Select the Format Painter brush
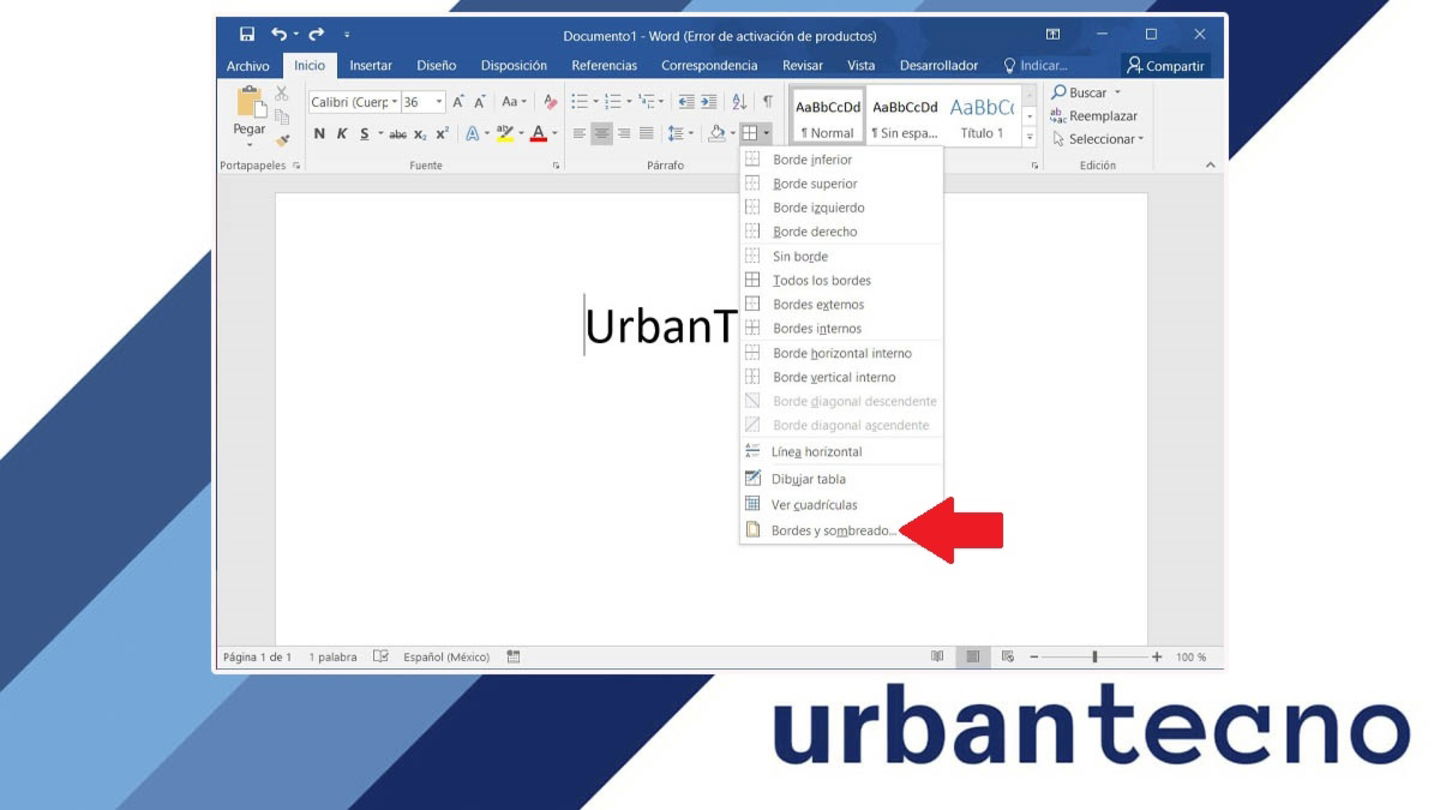Image resolution: width=1440 pixels, height=810 pixels. tap(282, 140)
